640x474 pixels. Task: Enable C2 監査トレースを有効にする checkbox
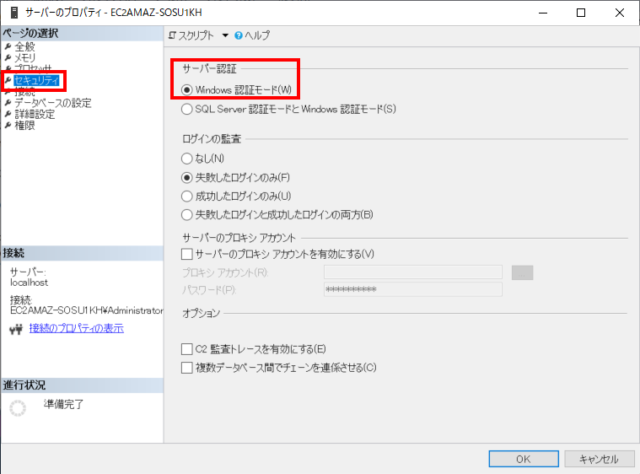(187, 349)
